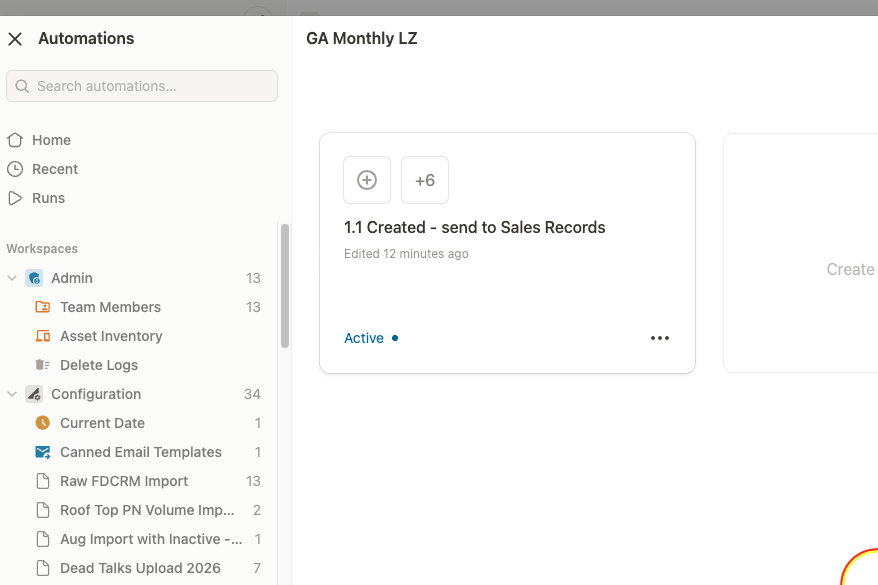Click the Canned Email Templates envelope icon
The width and height of the screenshot is (878, 585).
click(x=42, y=452)
